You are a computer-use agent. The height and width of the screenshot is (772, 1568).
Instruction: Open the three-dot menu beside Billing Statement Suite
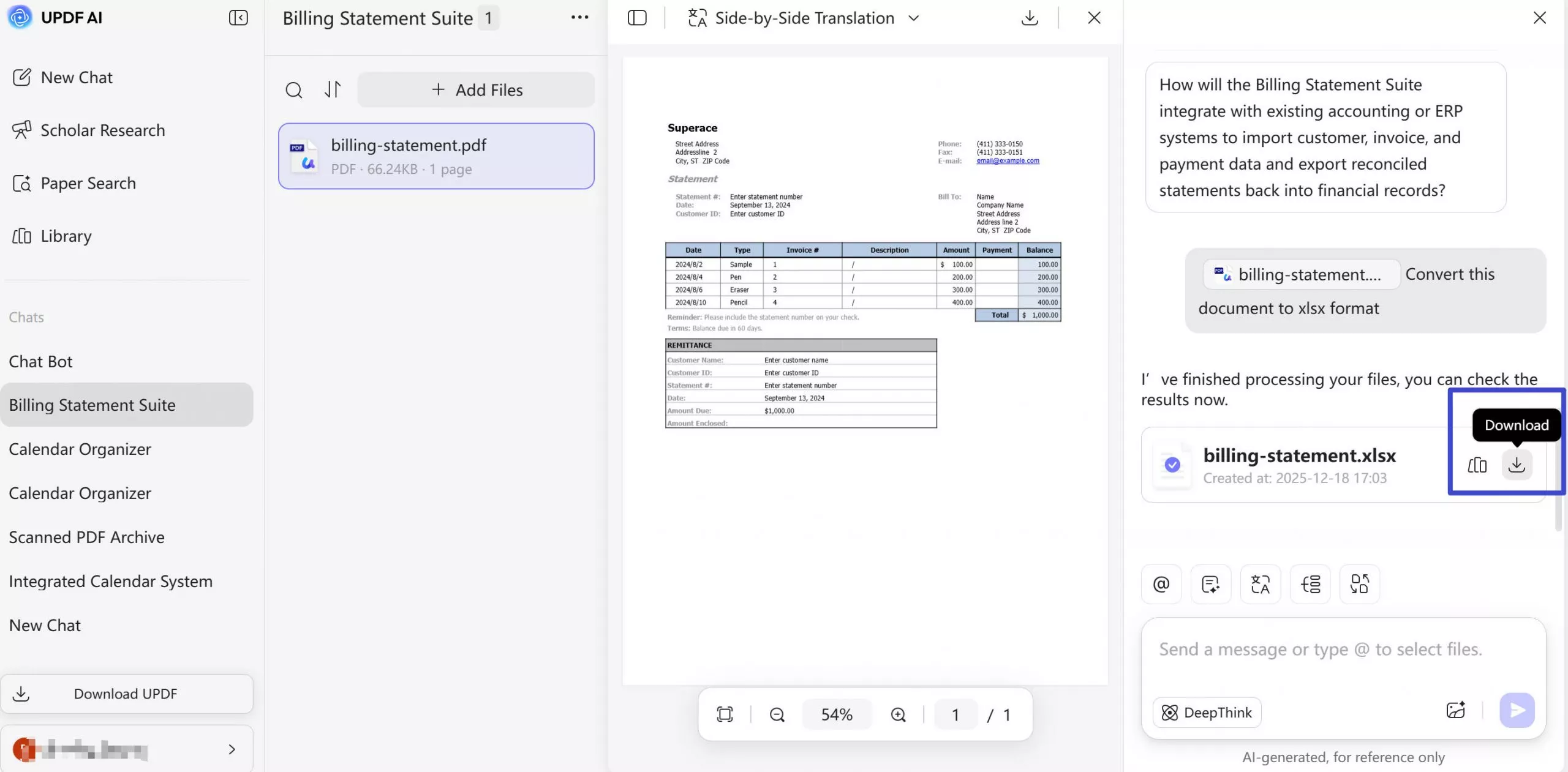[x=579, y=18]
